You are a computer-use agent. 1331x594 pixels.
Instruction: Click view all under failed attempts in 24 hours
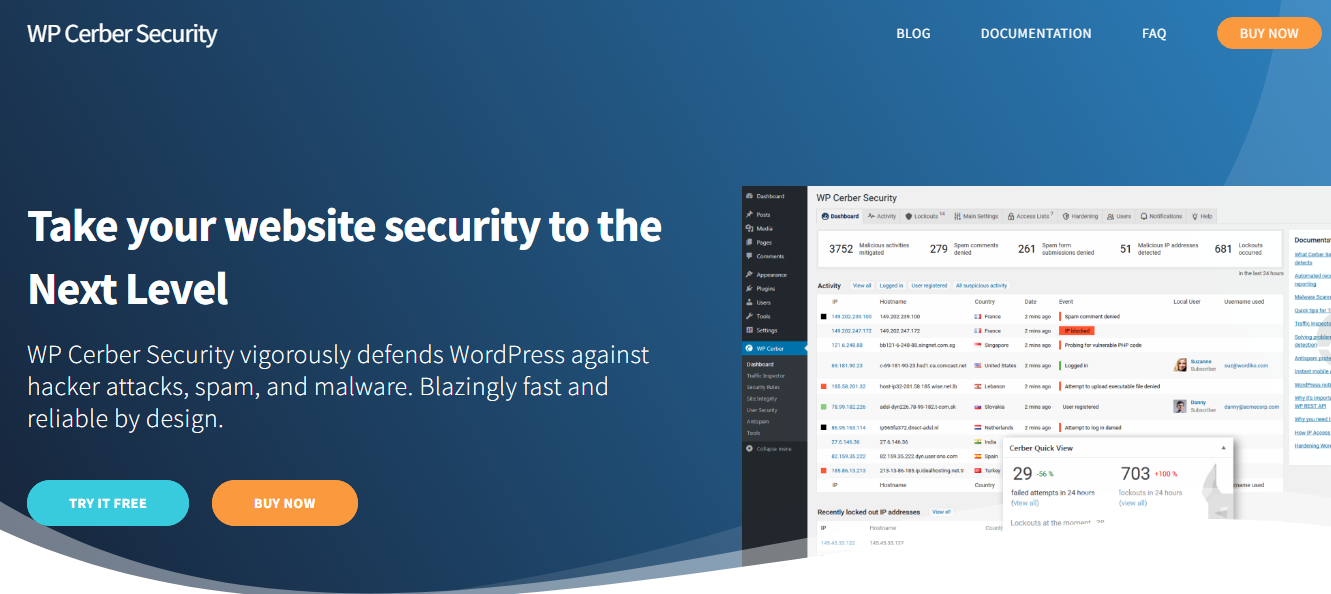(1024, 503)
